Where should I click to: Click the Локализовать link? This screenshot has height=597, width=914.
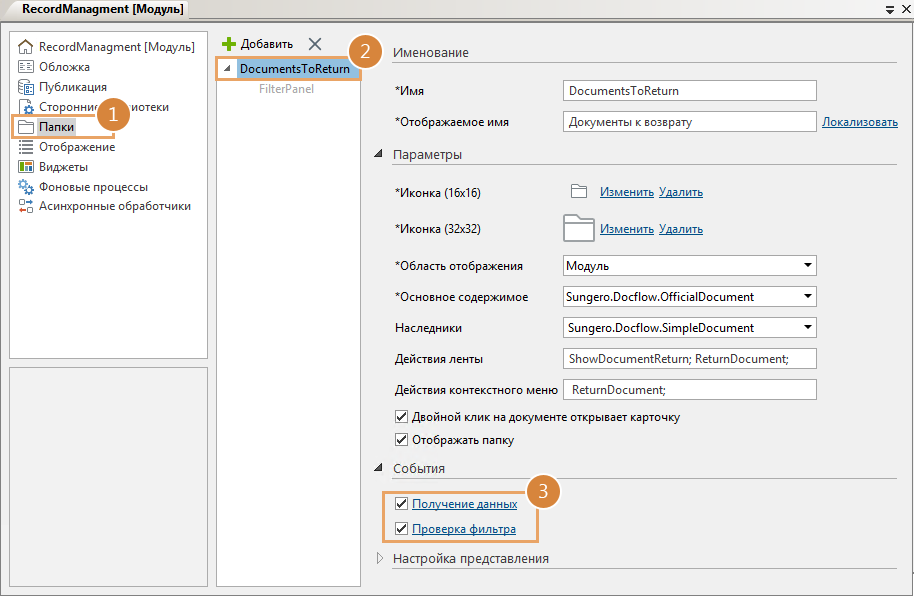[859, 122]
